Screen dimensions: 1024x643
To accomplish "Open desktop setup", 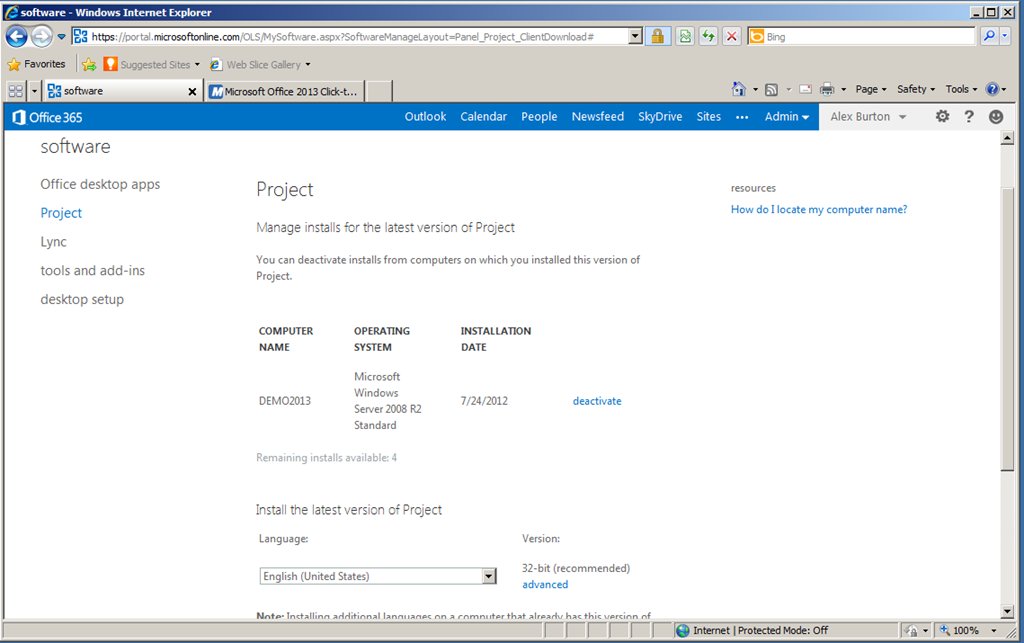I will 82,299.
